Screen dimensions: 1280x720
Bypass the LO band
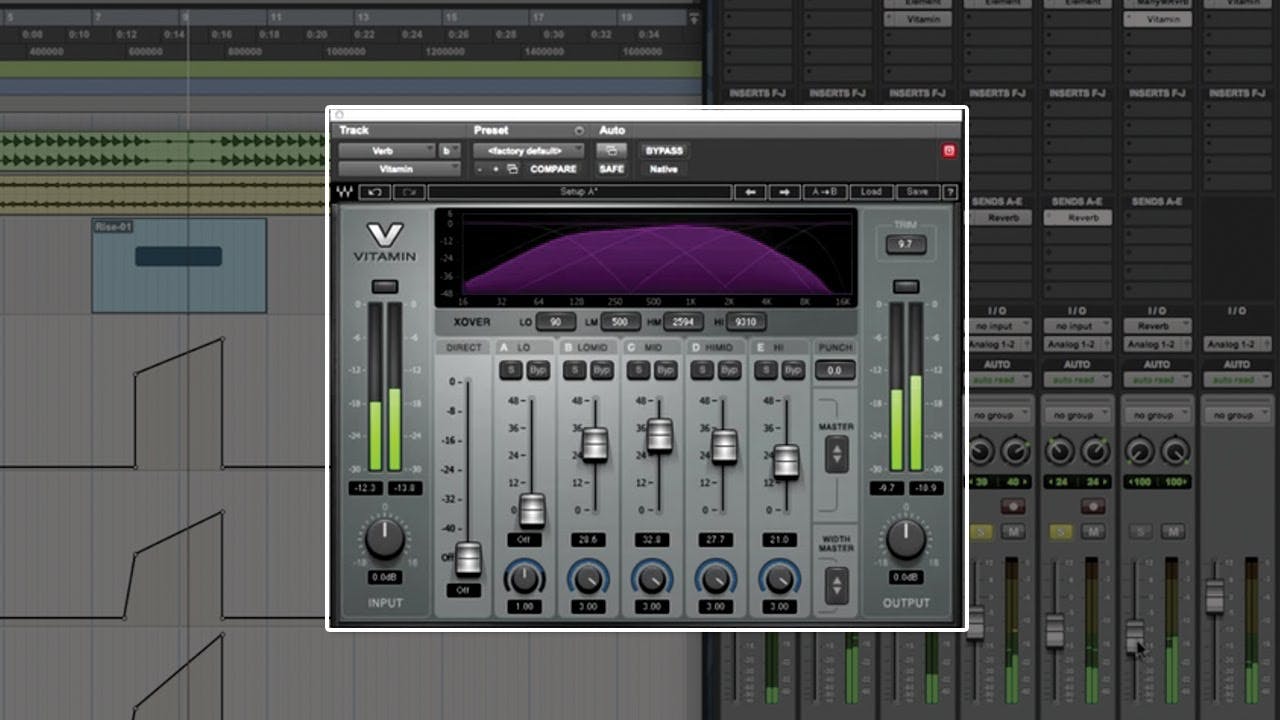537,370
